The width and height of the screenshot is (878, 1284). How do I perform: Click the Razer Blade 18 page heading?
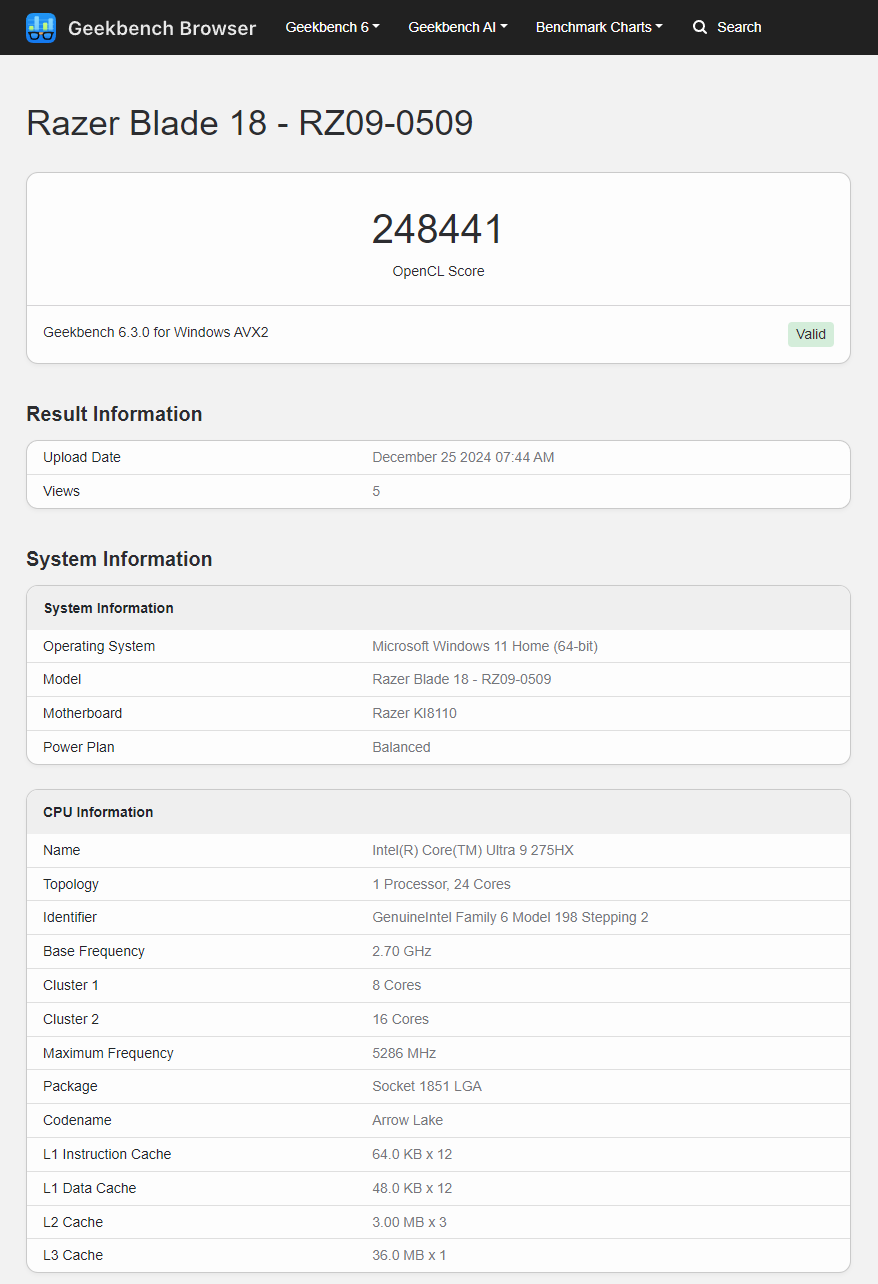[x=249, y=123]
